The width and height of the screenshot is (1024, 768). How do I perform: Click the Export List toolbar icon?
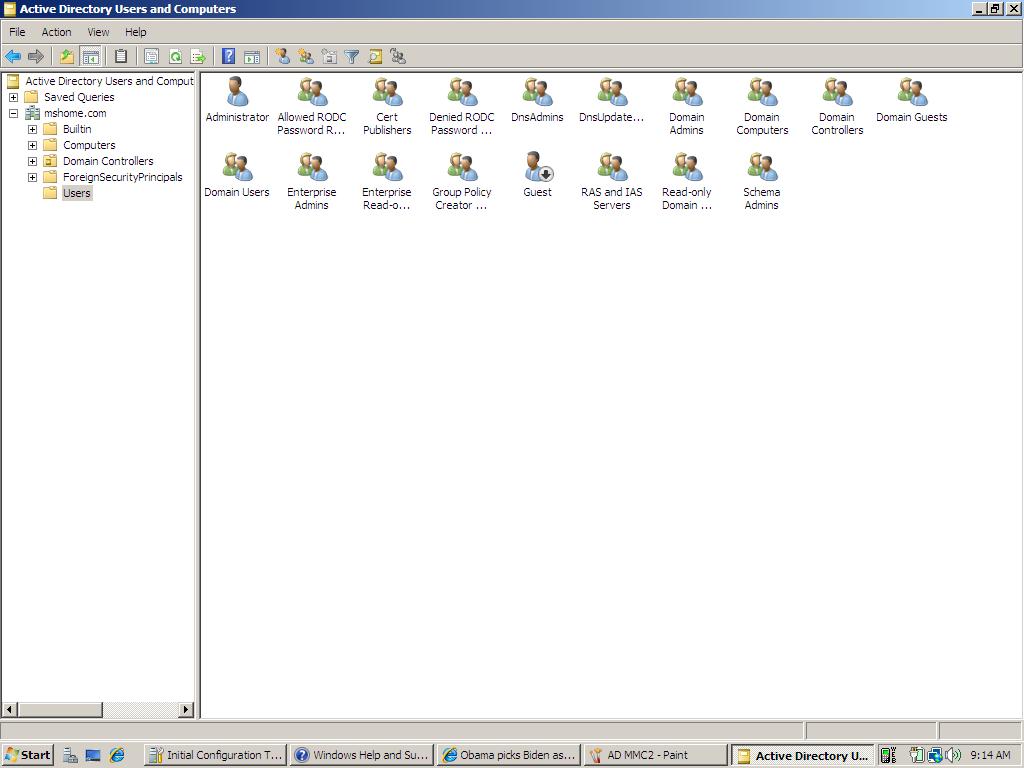(198, 57)
